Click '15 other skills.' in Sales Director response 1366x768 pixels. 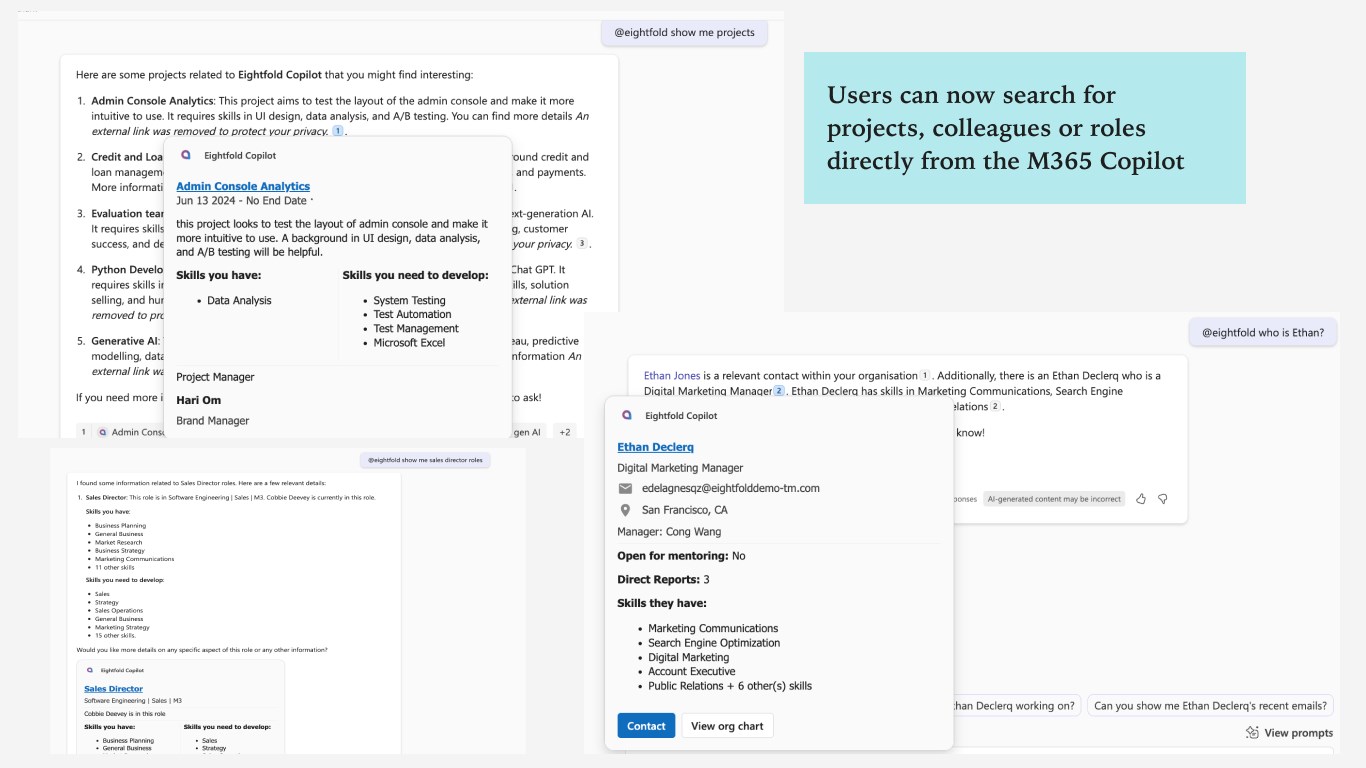(x=115, y=635)
